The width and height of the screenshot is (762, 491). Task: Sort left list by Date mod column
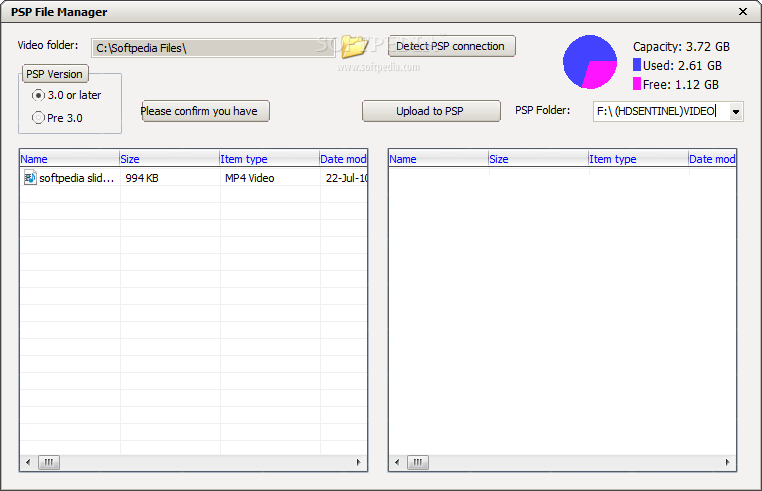click(x=343, y=159)
